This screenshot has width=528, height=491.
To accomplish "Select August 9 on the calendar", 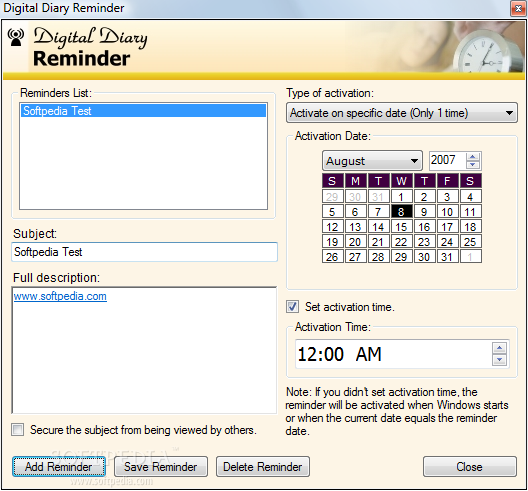I will 424,211.
